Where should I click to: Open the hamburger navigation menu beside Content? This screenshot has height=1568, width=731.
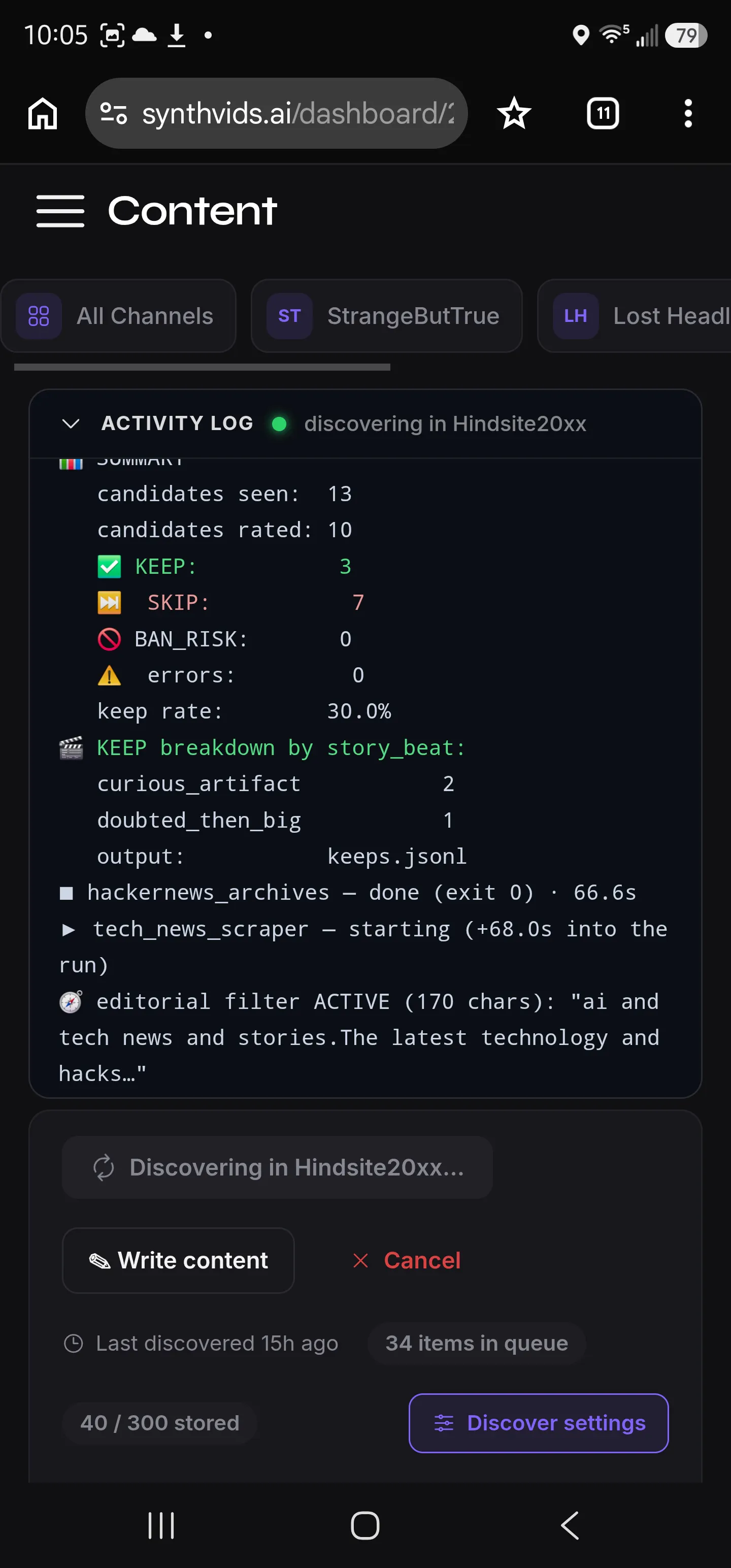(60, 211)
